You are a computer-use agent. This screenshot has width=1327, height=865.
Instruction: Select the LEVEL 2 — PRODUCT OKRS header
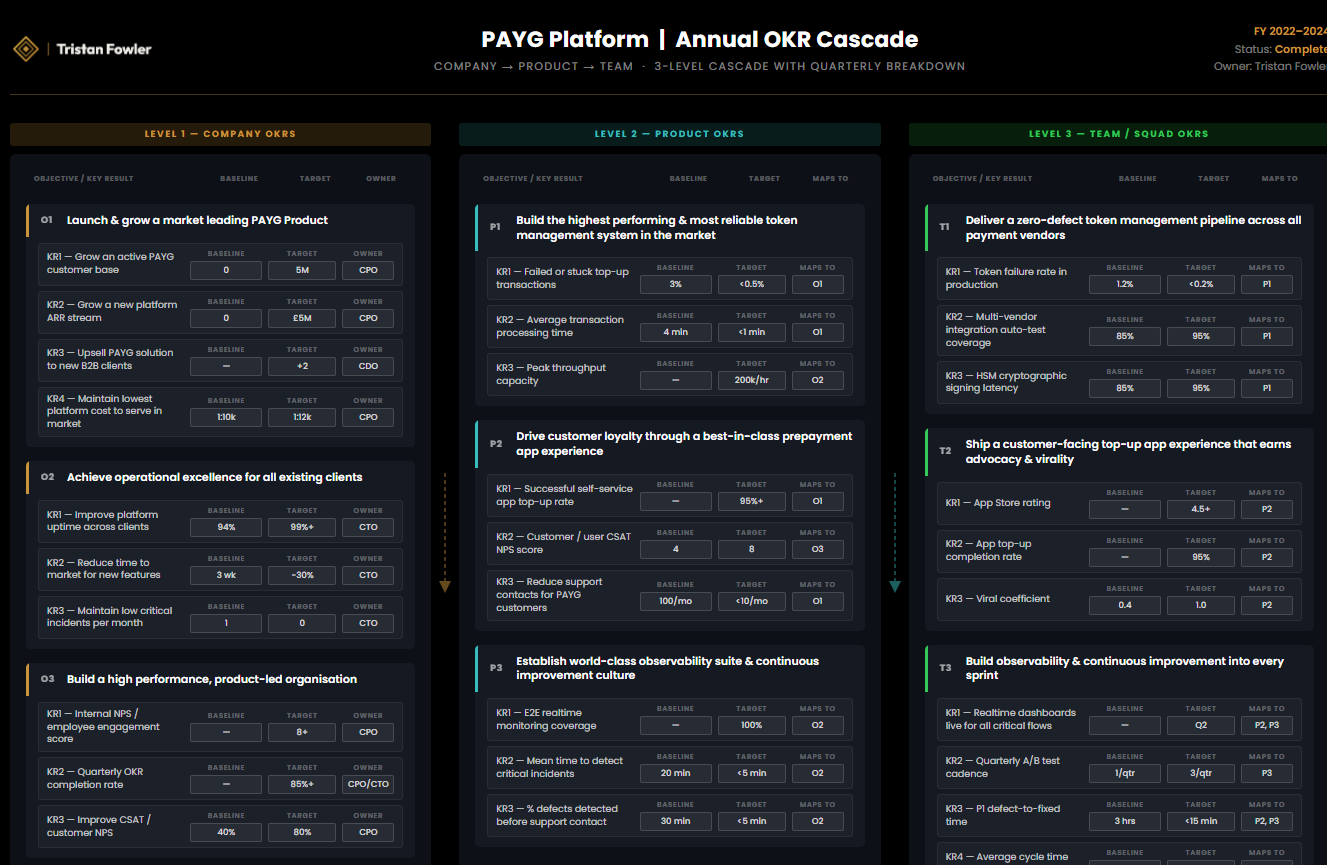pyautogui.click(x=669, y=133)
